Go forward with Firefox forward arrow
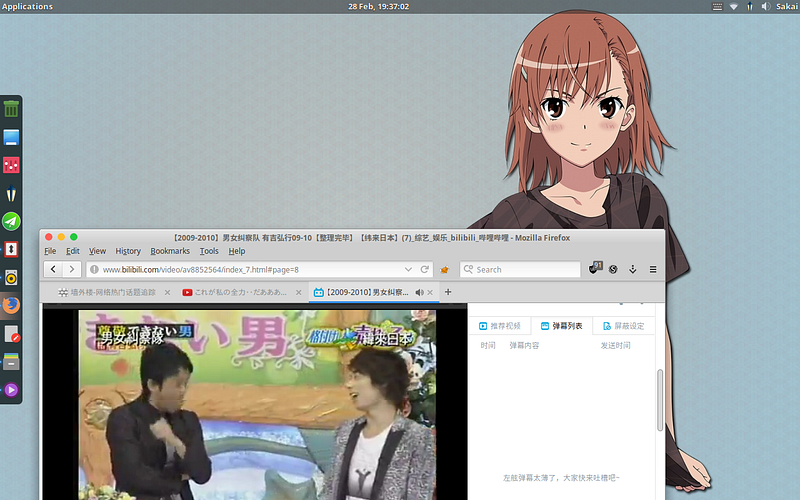Image resolution: width=800 pixels, height=500 pixels. point(72,269)
